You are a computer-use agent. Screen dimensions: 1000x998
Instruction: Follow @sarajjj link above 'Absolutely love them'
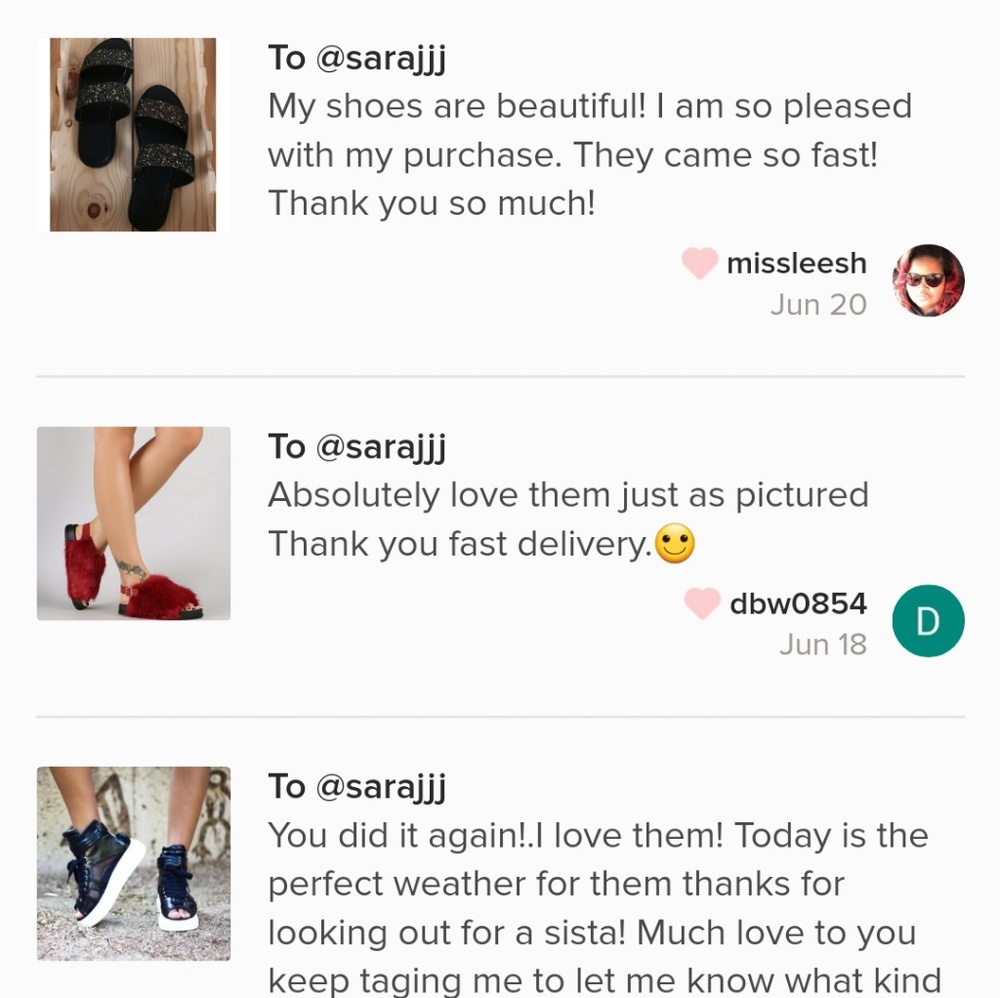click(x=380, y=446)
